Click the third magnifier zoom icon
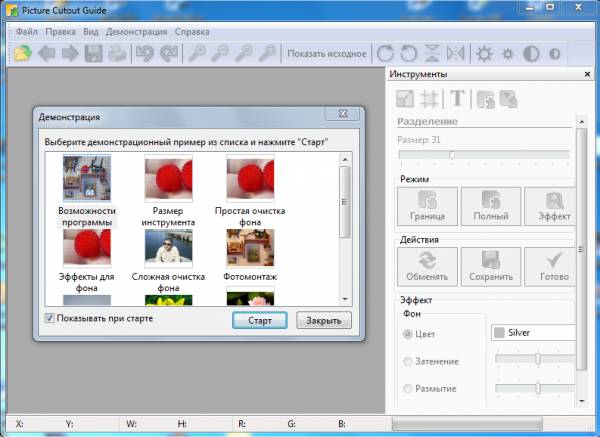 244,54
